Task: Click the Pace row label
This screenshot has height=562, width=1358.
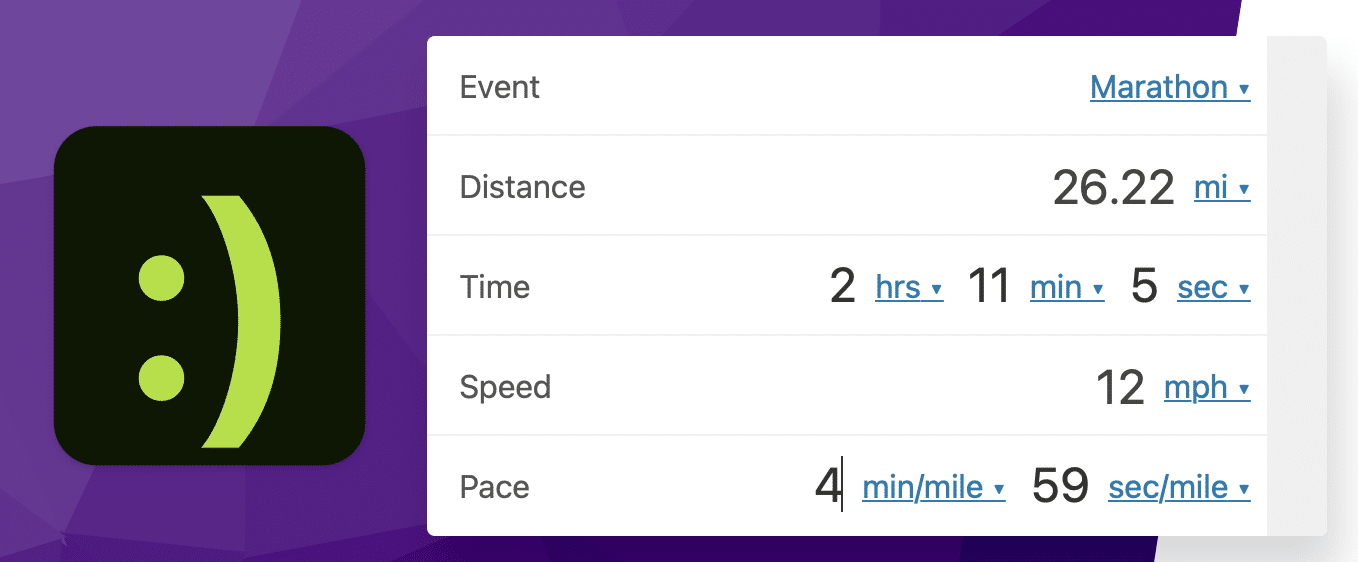Action: [x=494, y=488]
